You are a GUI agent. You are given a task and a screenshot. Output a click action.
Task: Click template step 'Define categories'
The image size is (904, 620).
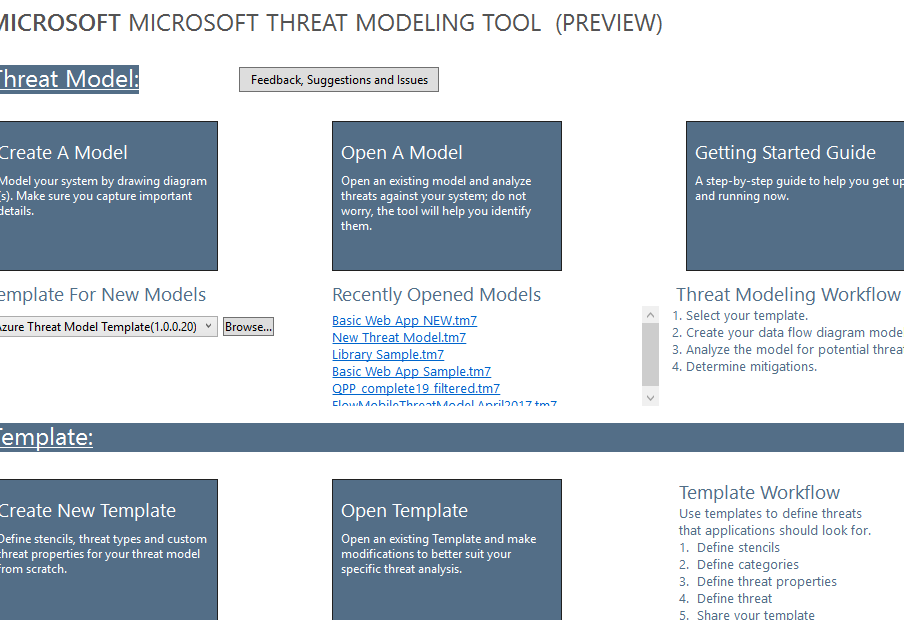[739, 565]
